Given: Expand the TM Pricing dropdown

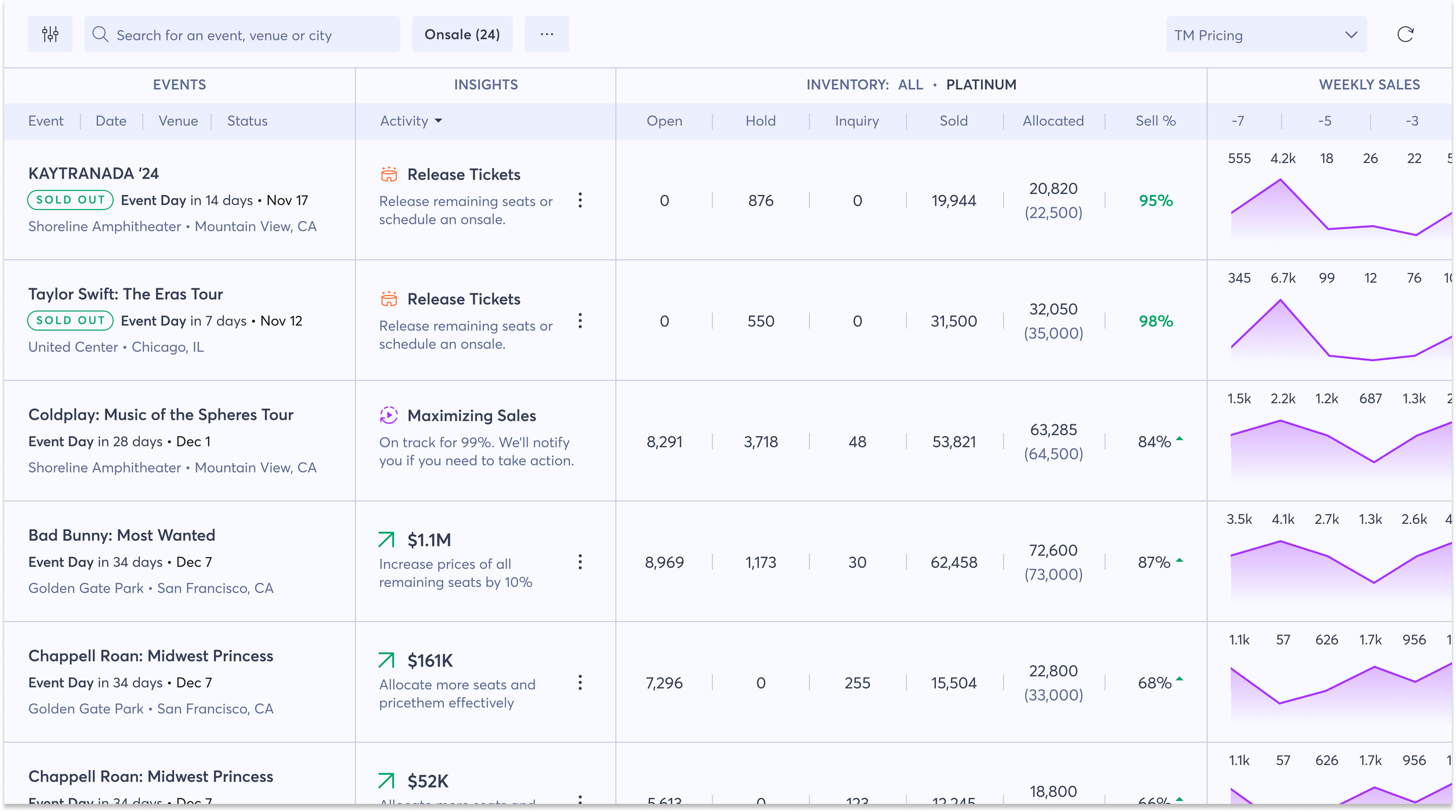Looking at the screenshot, I should click(1266, 36).
